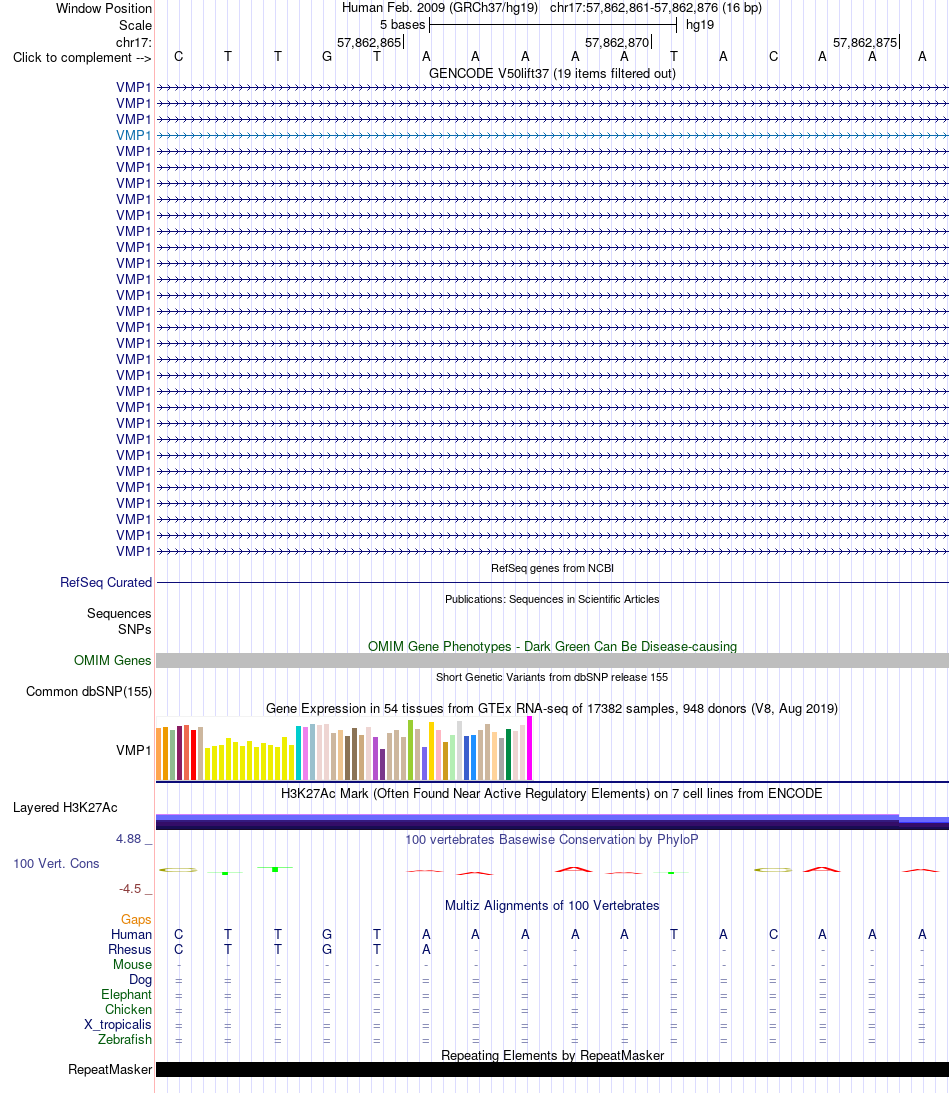Screen dimensions: 950x1093
Task: Select the Chicken alignment row label
Action: pos(128,1009)
